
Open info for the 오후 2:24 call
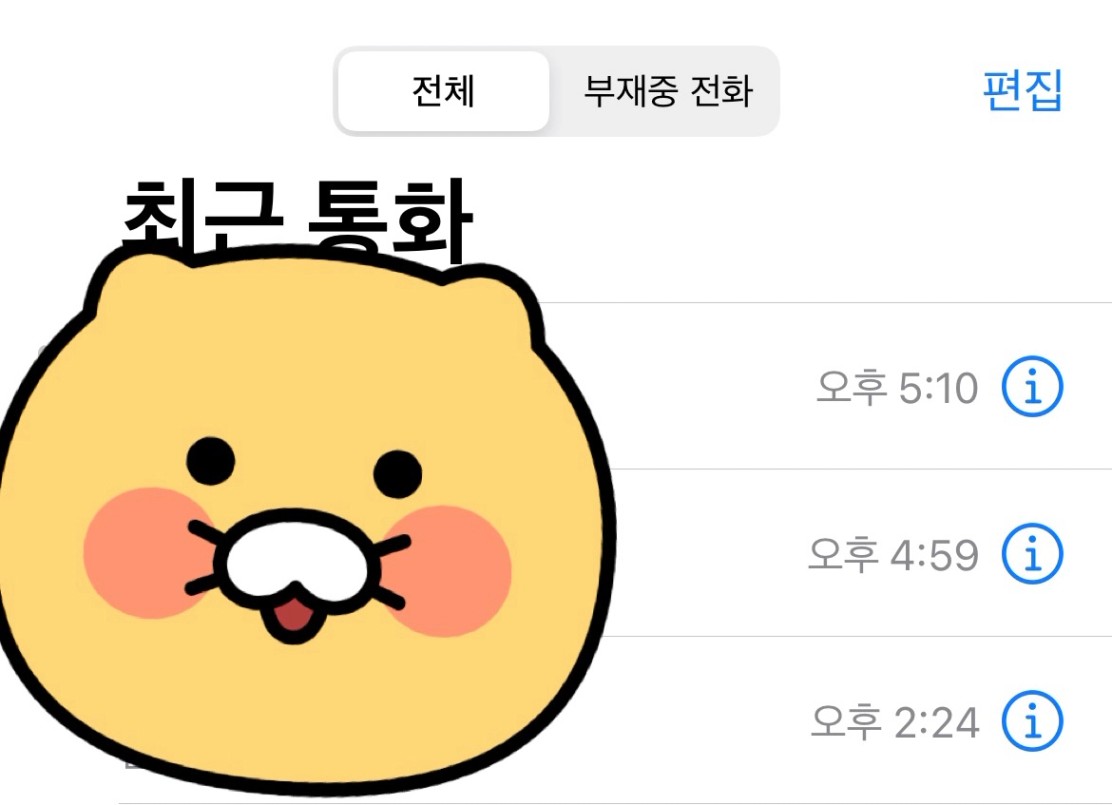1032,721
